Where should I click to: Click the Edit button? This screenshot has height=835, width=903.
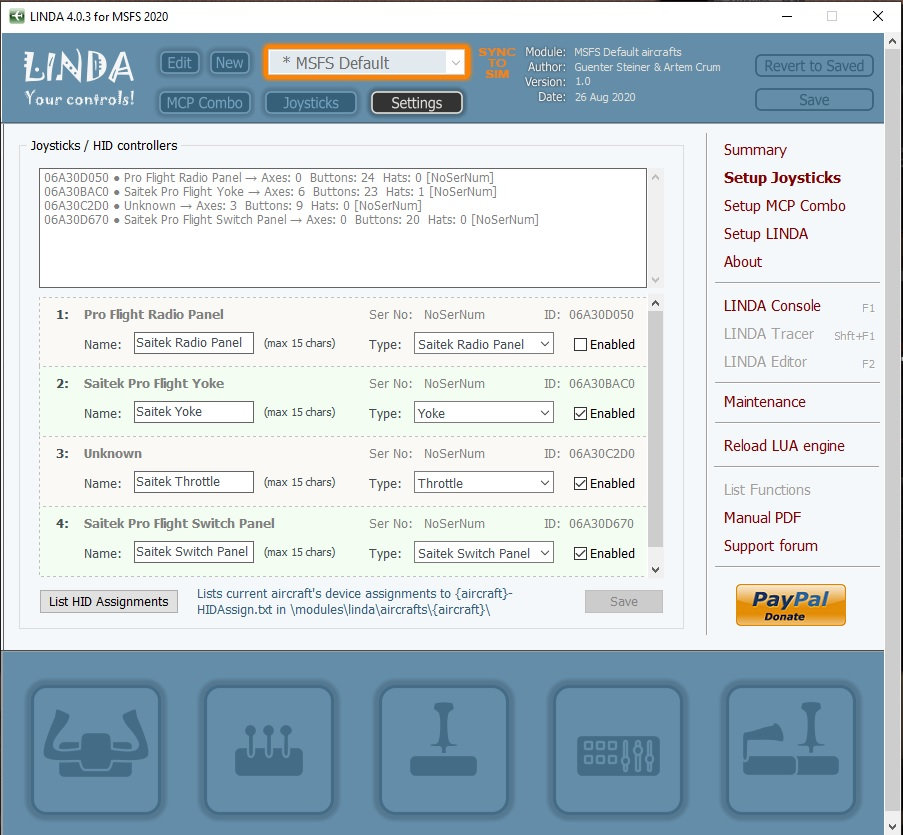click(180, 62)
